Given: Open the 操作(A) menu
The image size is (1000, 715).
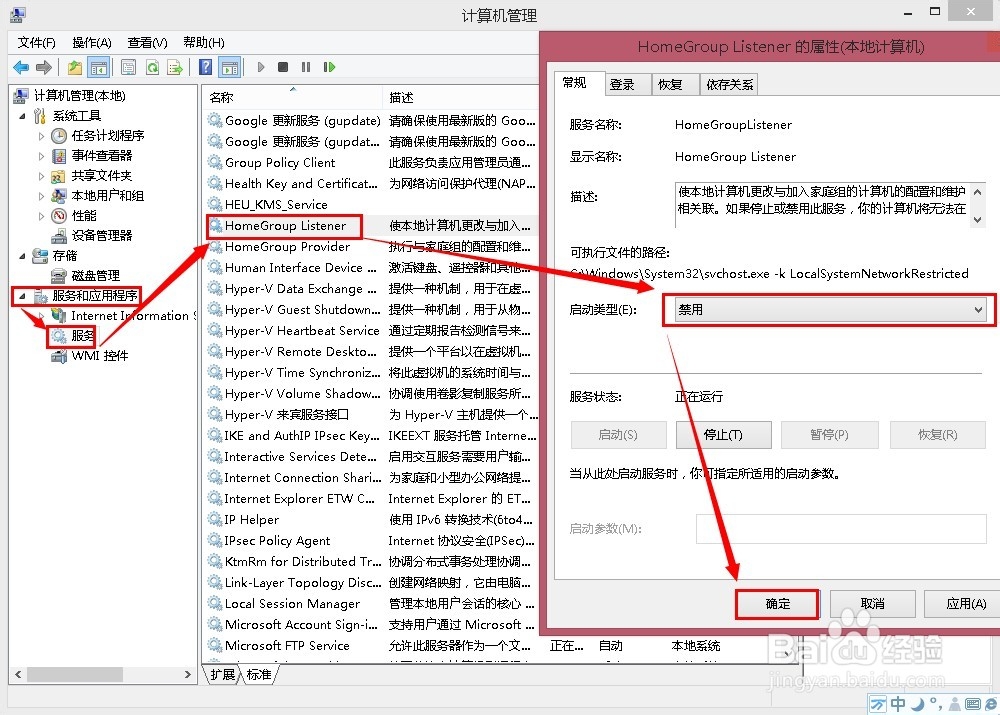Looking at the screenshot, I should pos(91,42).
